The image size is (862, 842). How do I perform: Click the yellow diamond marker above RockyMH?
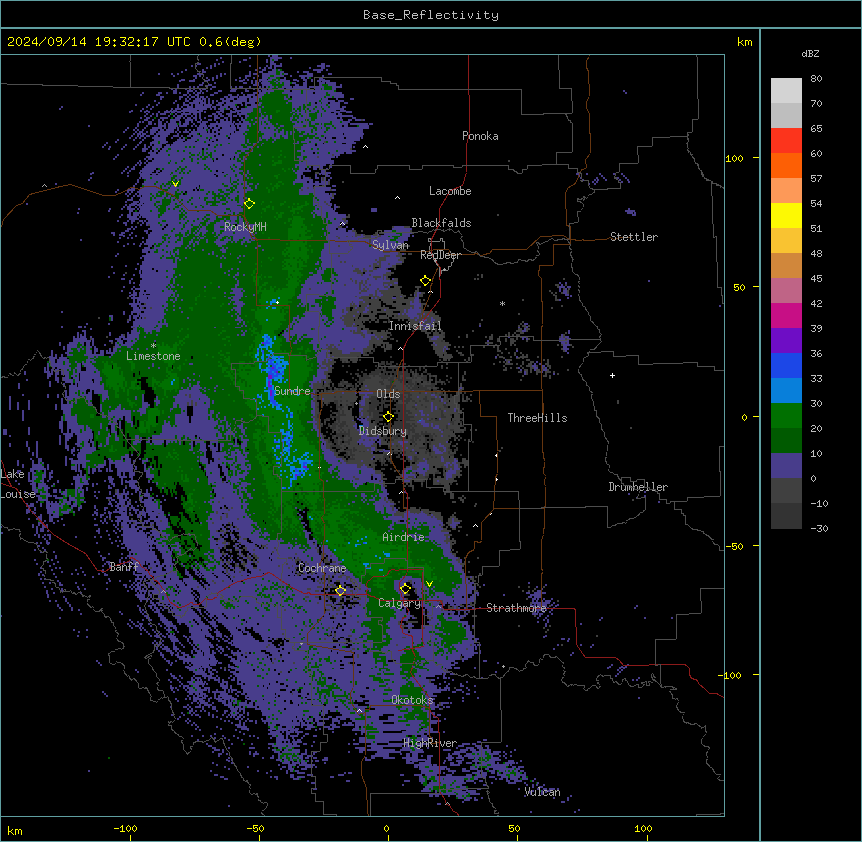[x=249, y=203]
